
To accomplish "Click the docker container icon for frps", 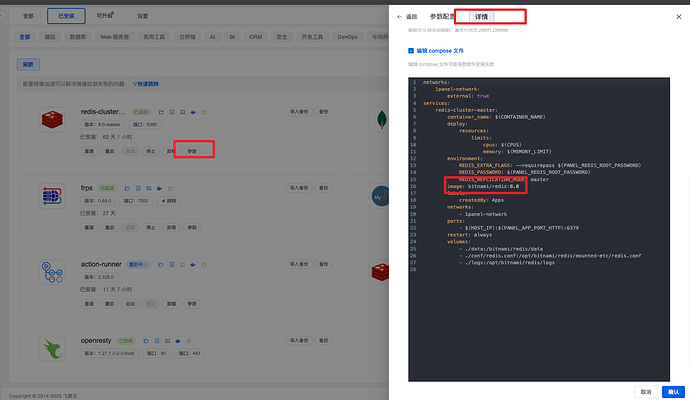I will click(x=159, y=187).
